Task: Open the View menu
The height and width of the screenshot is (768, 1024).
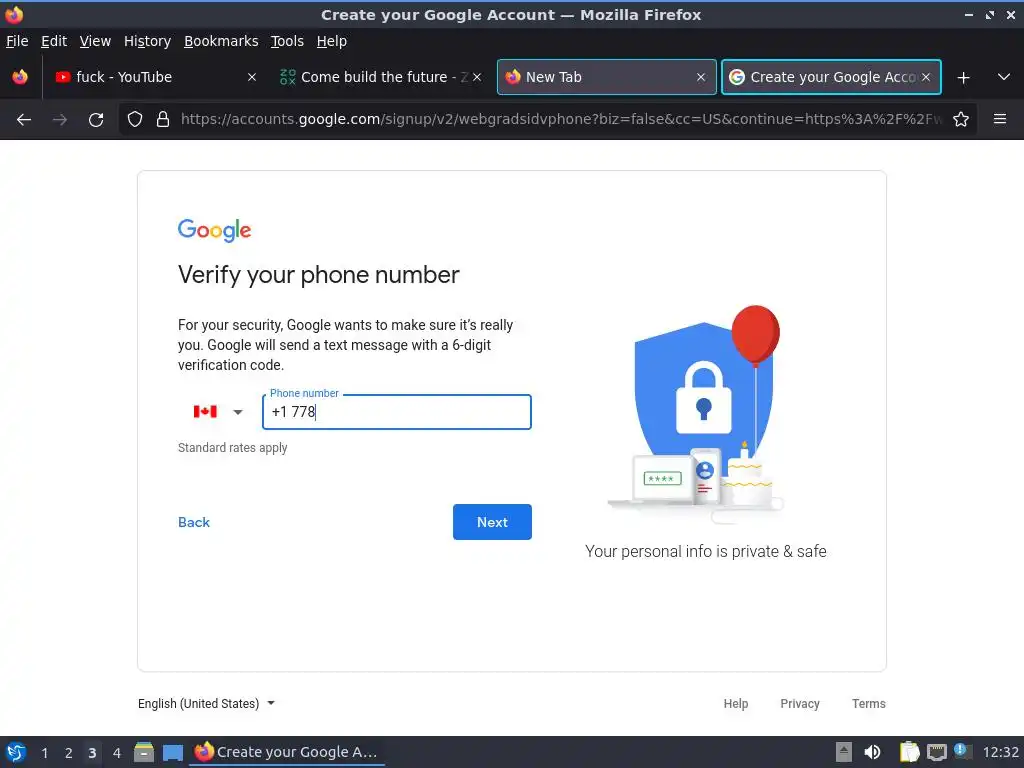Action: click(95, 41)
